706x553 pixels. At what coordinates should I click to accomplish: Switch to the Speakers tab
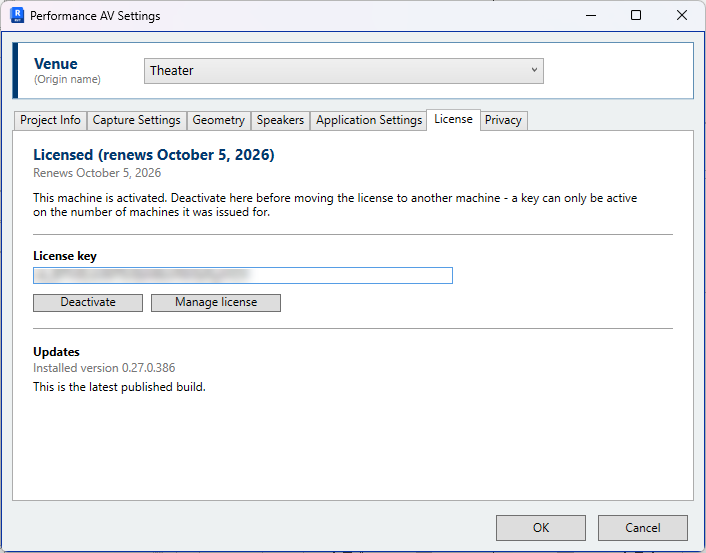coord(280,120)
